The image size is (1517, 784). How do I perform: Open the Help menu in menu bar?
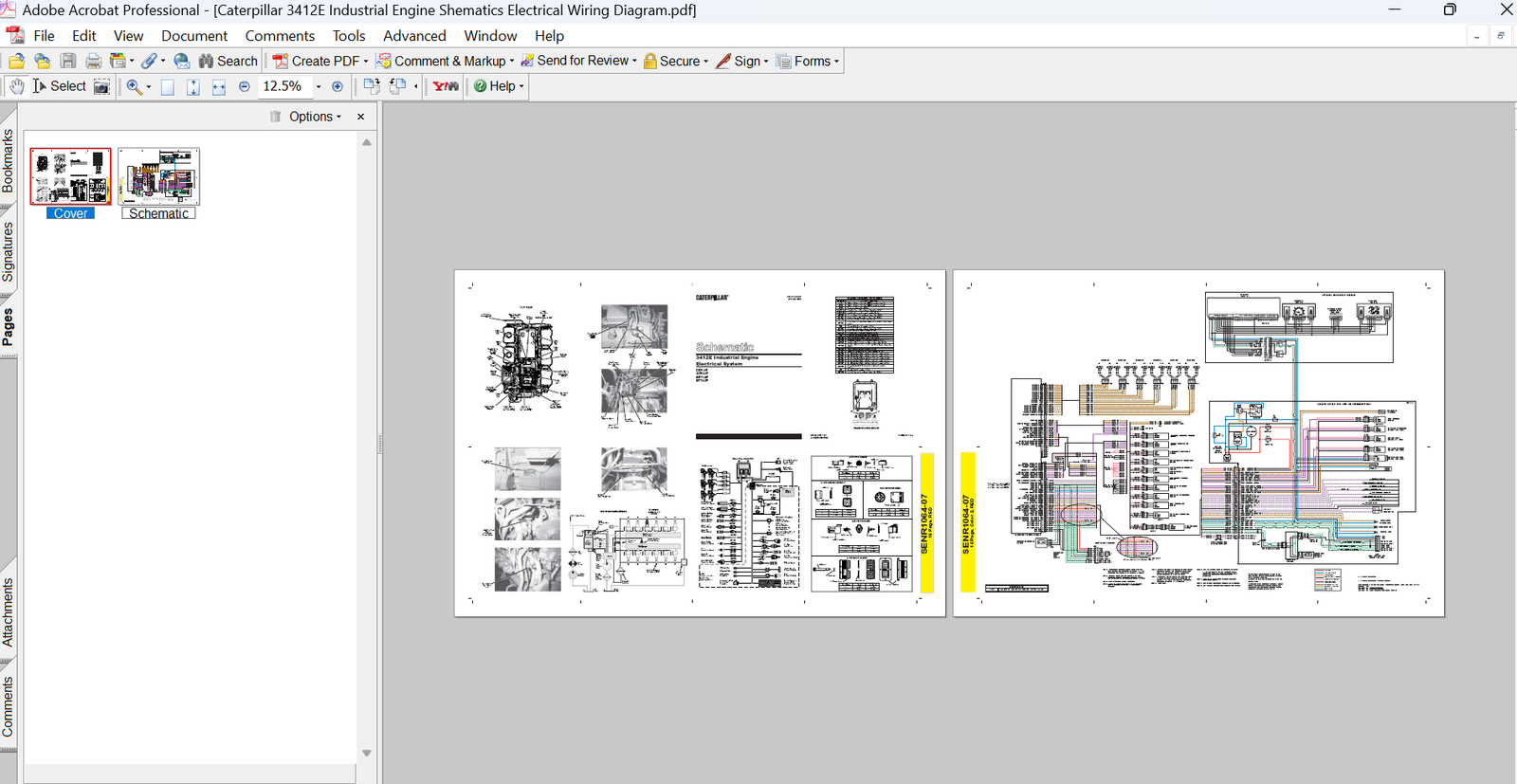coord(549,36)
